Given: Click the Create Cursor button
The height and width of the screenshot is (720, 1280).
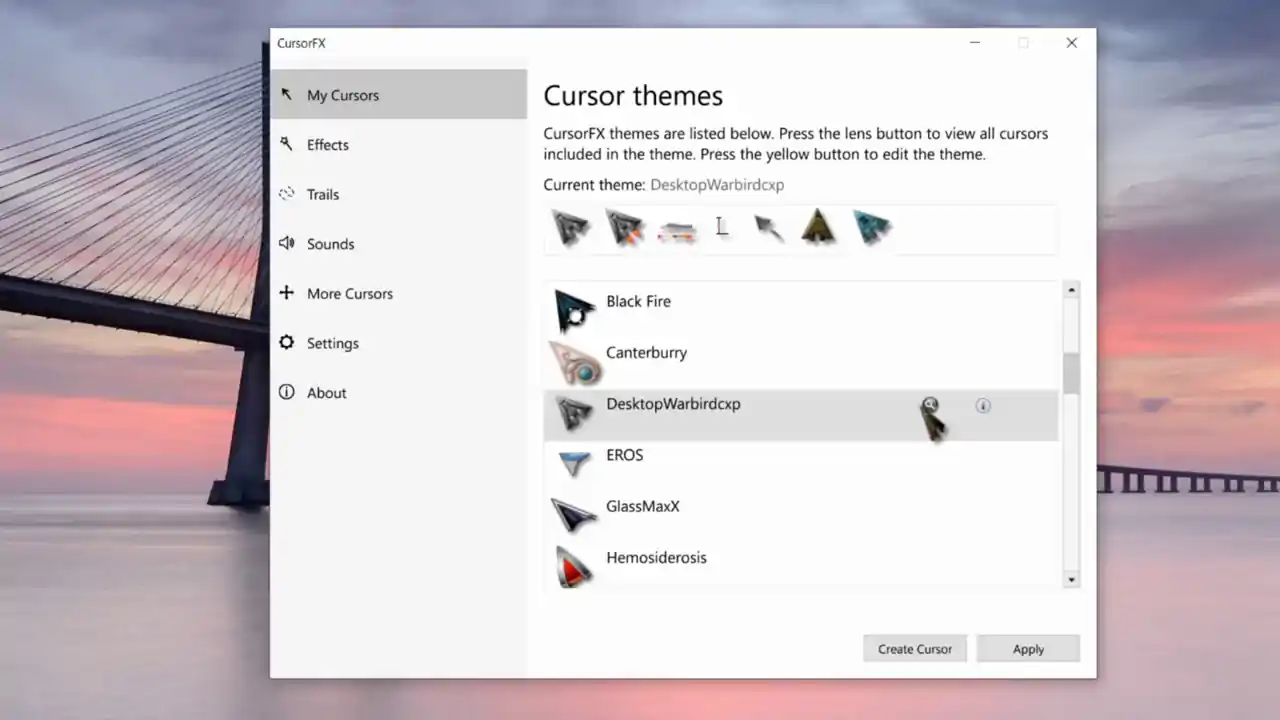Looking at the screenshot, I should 915,649.
